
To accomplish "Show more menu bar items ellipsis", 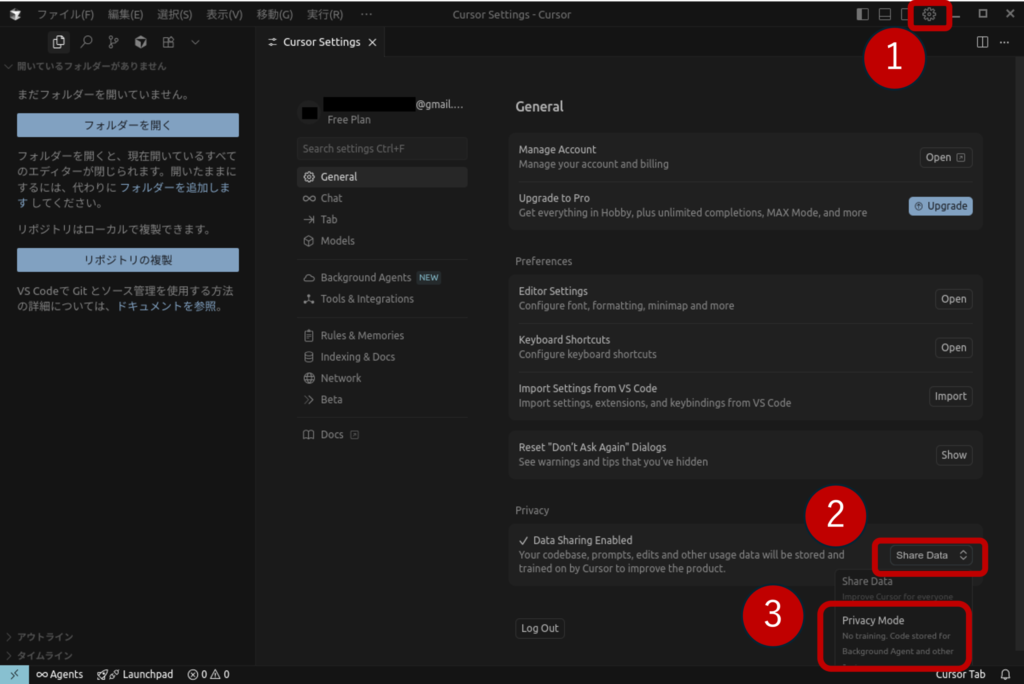I will point(366,14).
